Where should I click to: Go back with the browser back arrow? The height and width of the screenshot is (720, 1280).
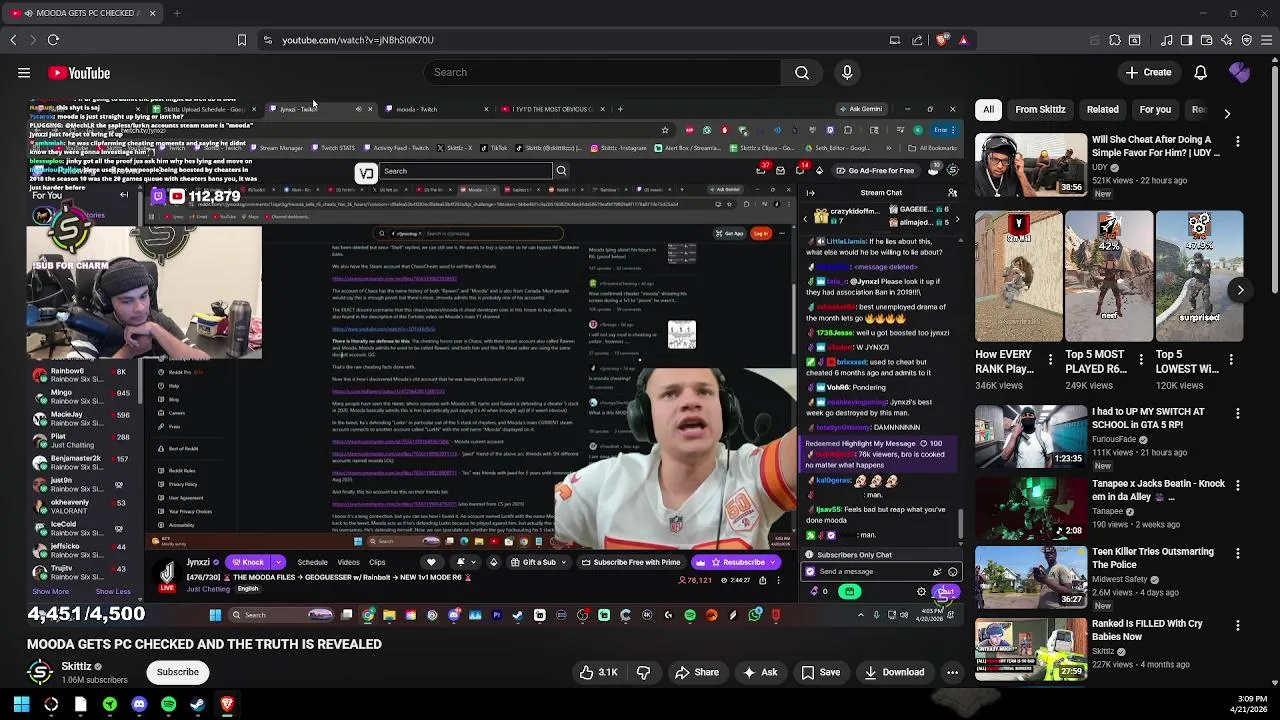click(x=13, y=40)
